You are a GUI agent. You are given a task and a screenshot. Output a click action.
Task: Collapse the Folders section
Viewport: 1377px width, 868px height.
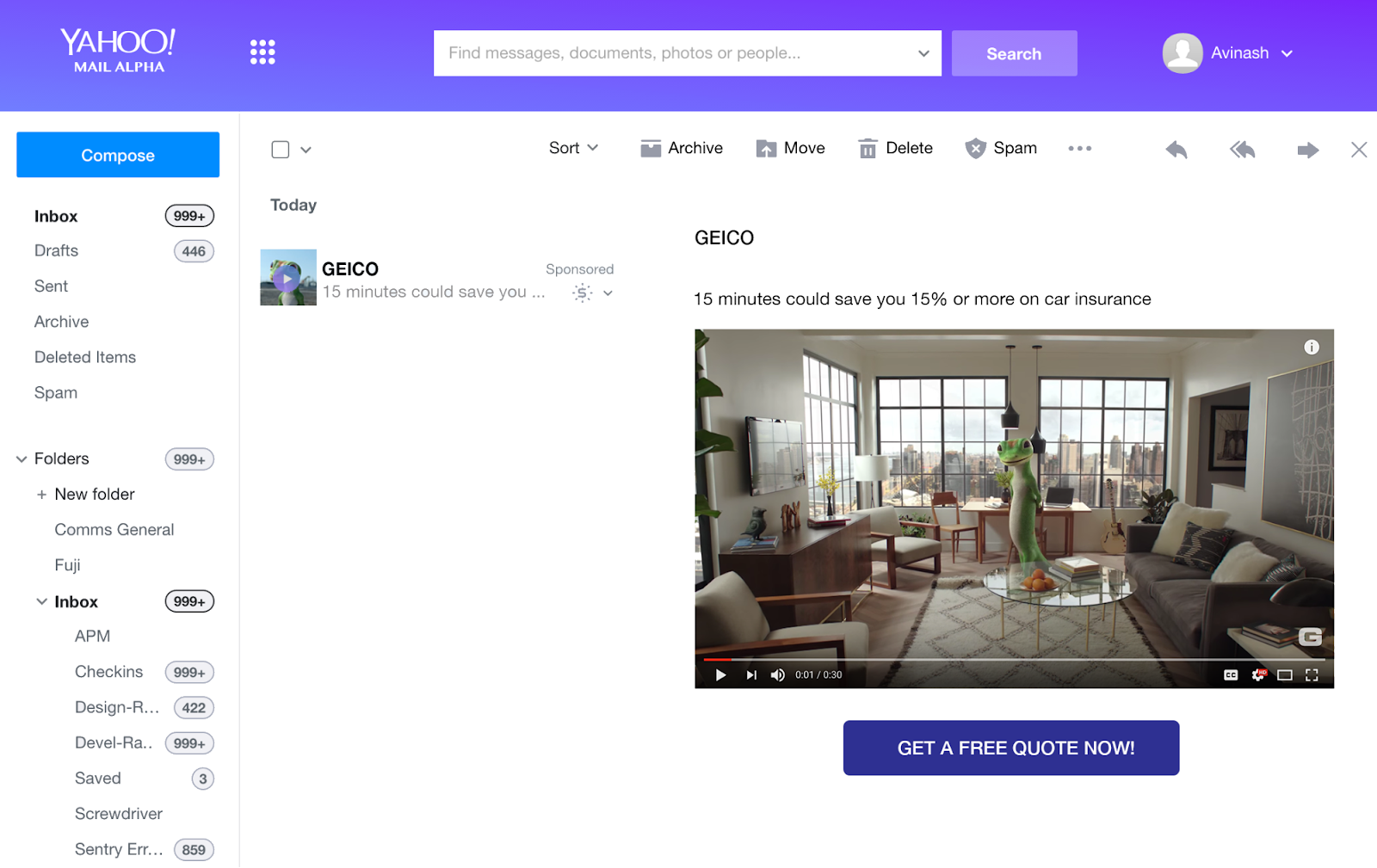point(22,459)
